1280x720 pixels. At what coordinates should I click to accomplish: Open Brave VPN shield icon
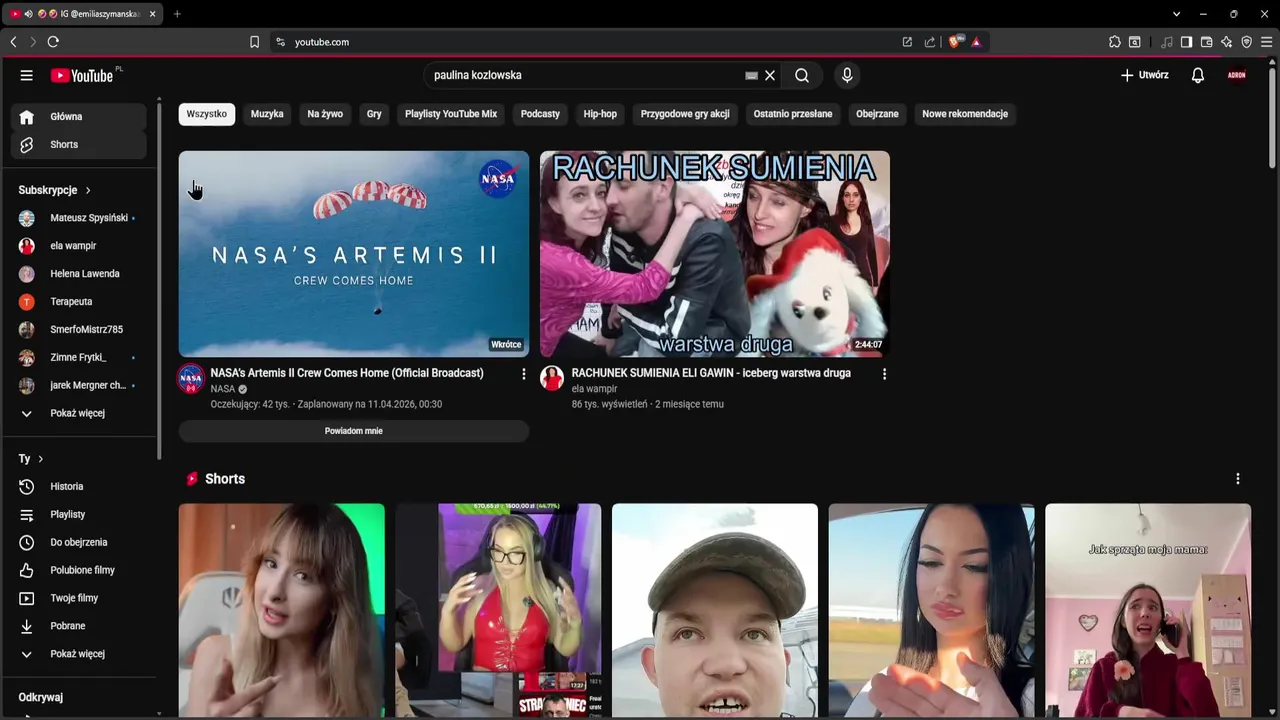(x=1246, y=42)
